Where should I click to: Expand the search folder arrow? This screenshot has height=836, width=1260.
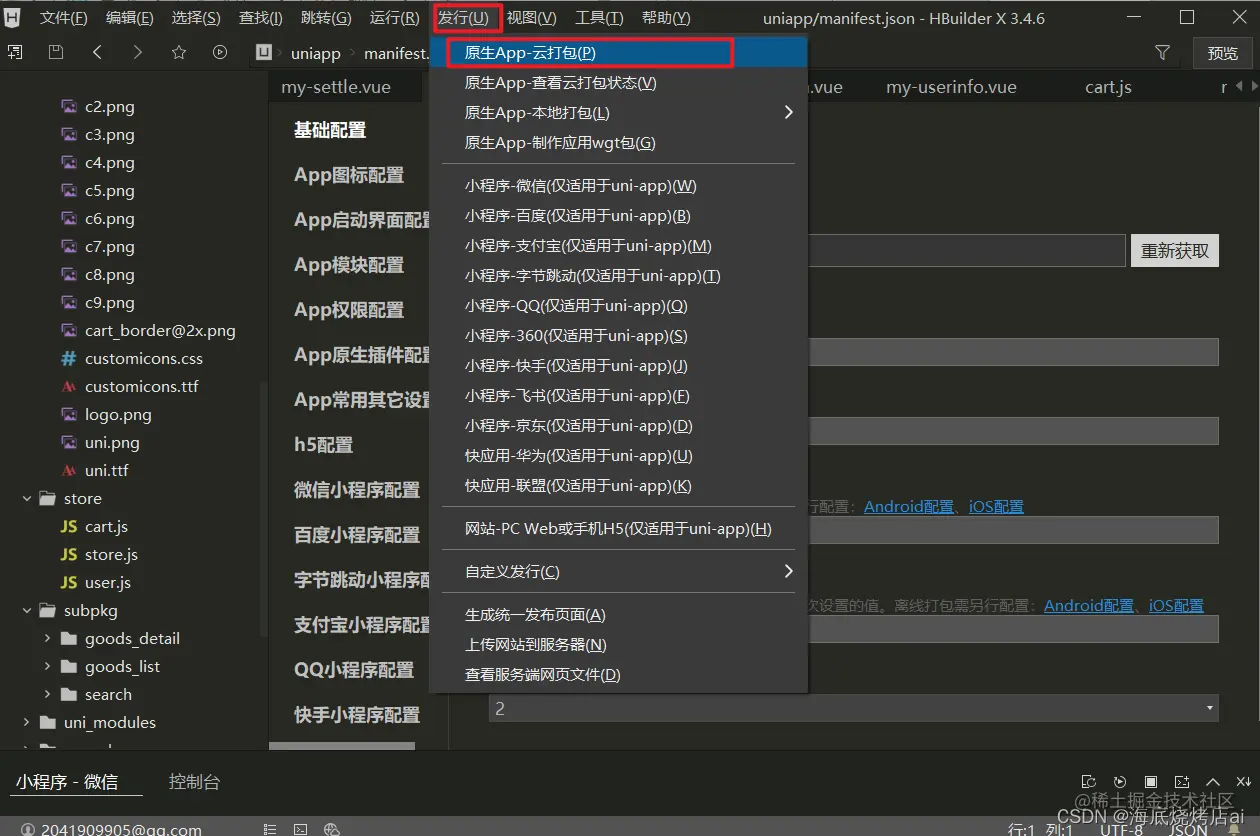pos(47,694)
